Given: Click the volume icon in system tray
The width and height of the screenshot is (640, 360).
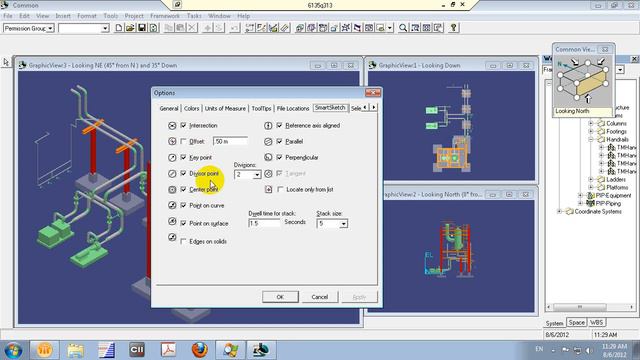Looking at the screenshot, I should pos(588,350).
